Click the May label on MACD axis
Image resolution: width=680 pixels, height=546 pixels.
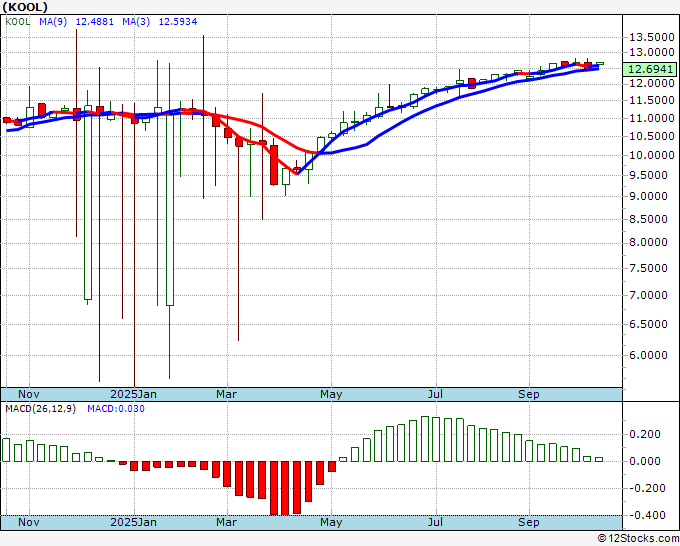click(331, 522)
